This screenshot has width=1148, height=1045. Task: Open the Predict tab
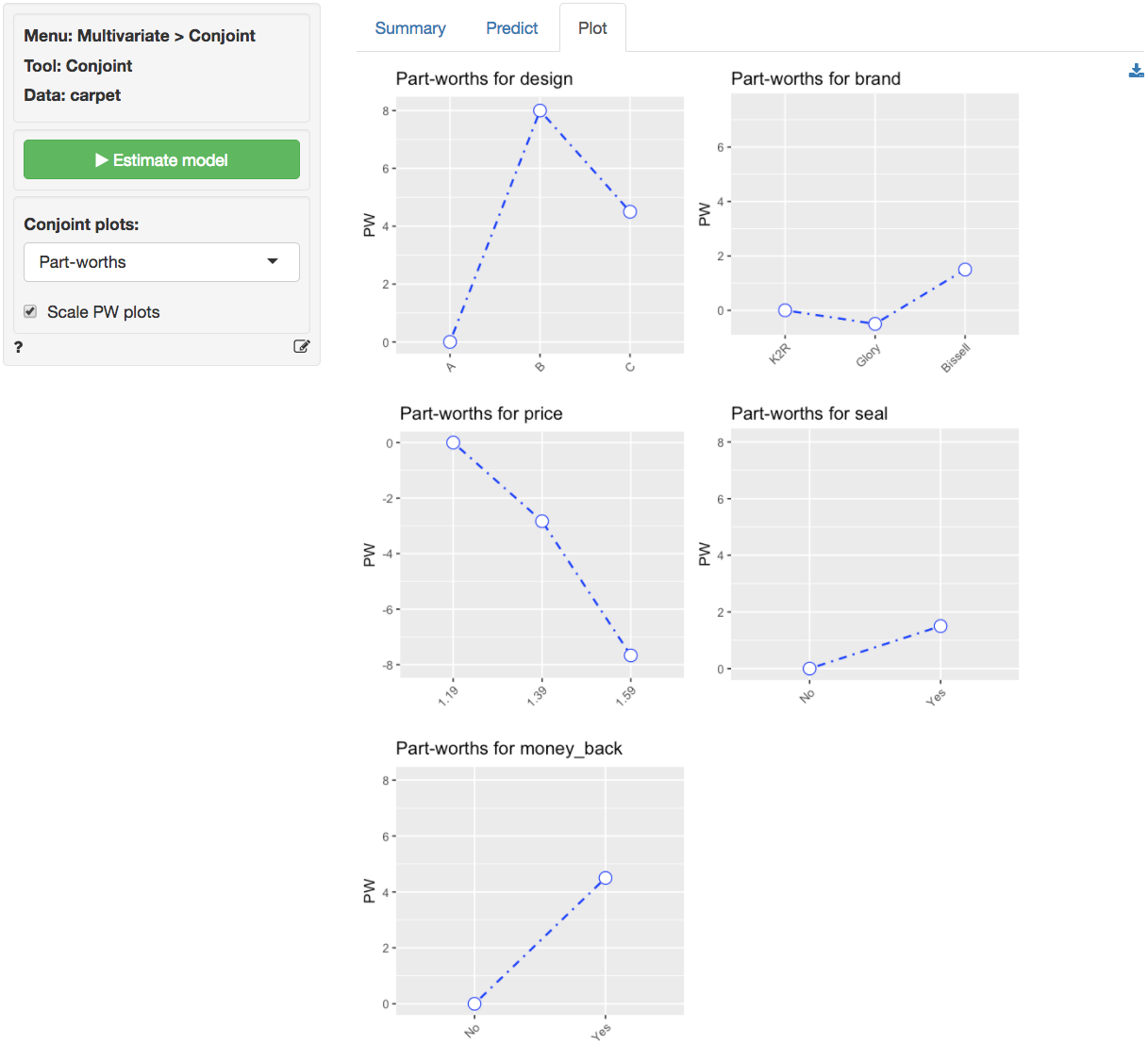[x=511, y=28]
